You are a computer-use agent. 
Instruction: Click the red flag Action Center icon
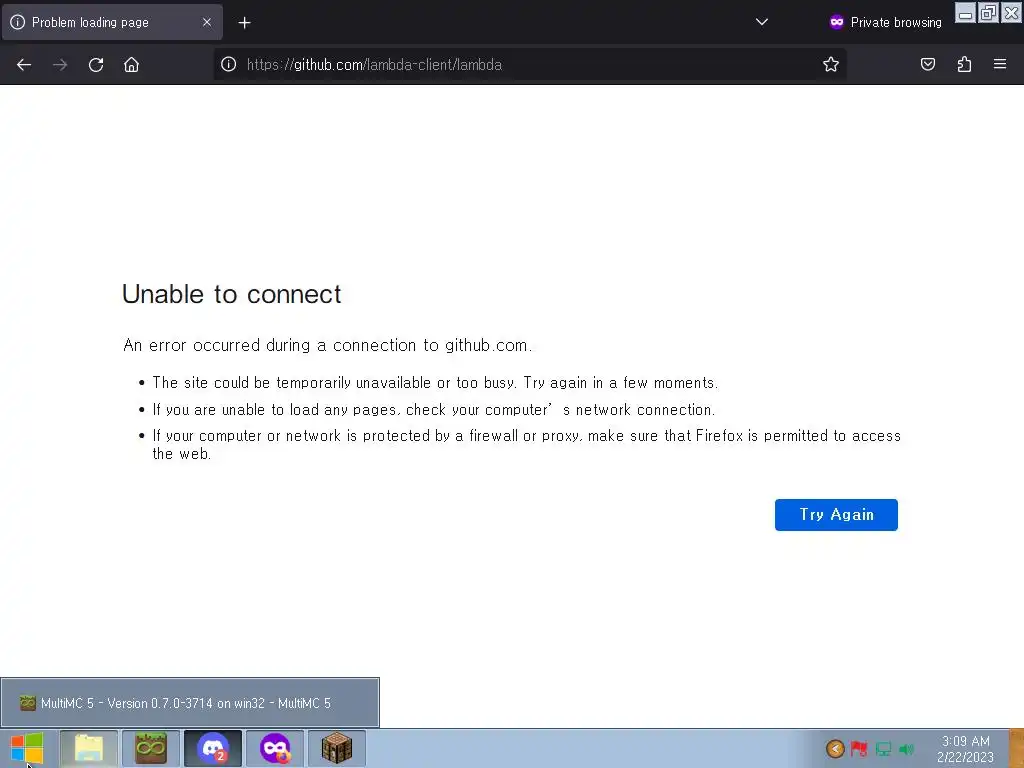click(859, 748)
